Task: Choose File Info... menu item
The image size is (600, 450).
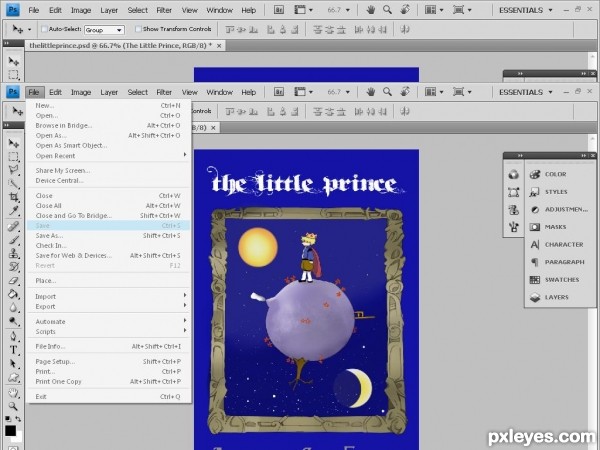Action: pos(109,347)
